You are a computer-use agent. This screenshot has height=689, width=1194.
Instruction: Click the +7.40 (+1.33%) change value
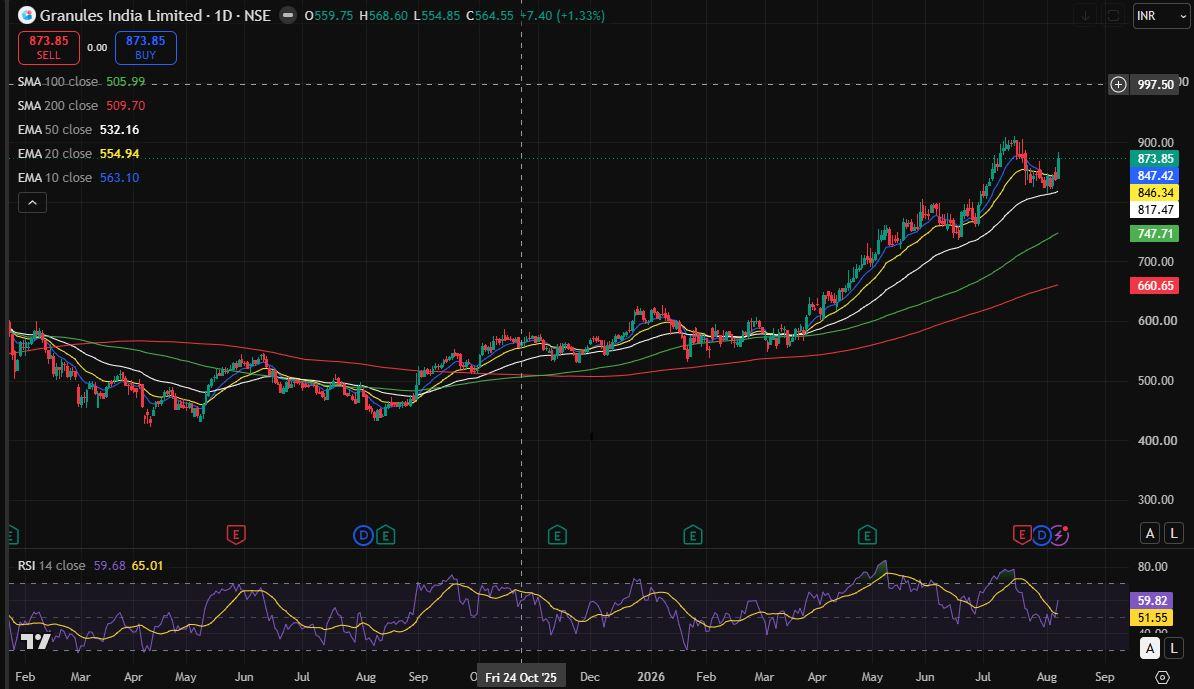pyautogui.click(x=562, y=15)
